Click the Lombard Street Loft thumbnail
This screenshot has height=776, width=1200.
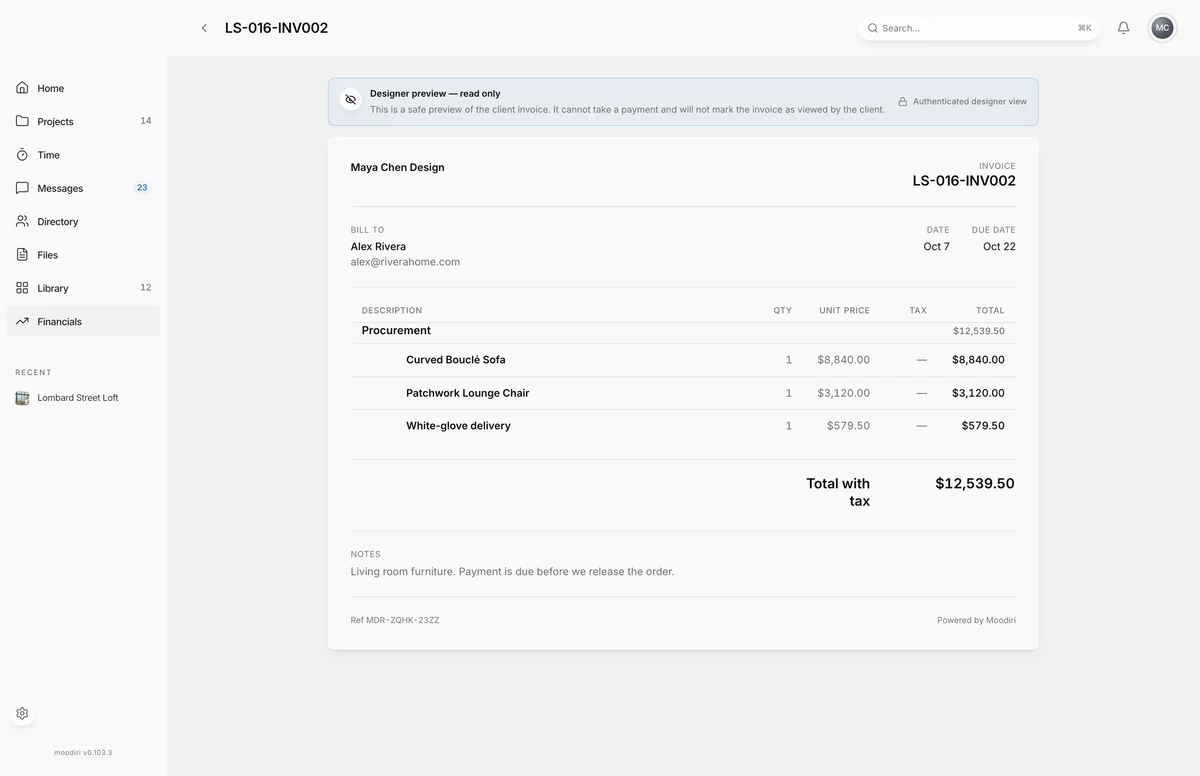[22, 398]
